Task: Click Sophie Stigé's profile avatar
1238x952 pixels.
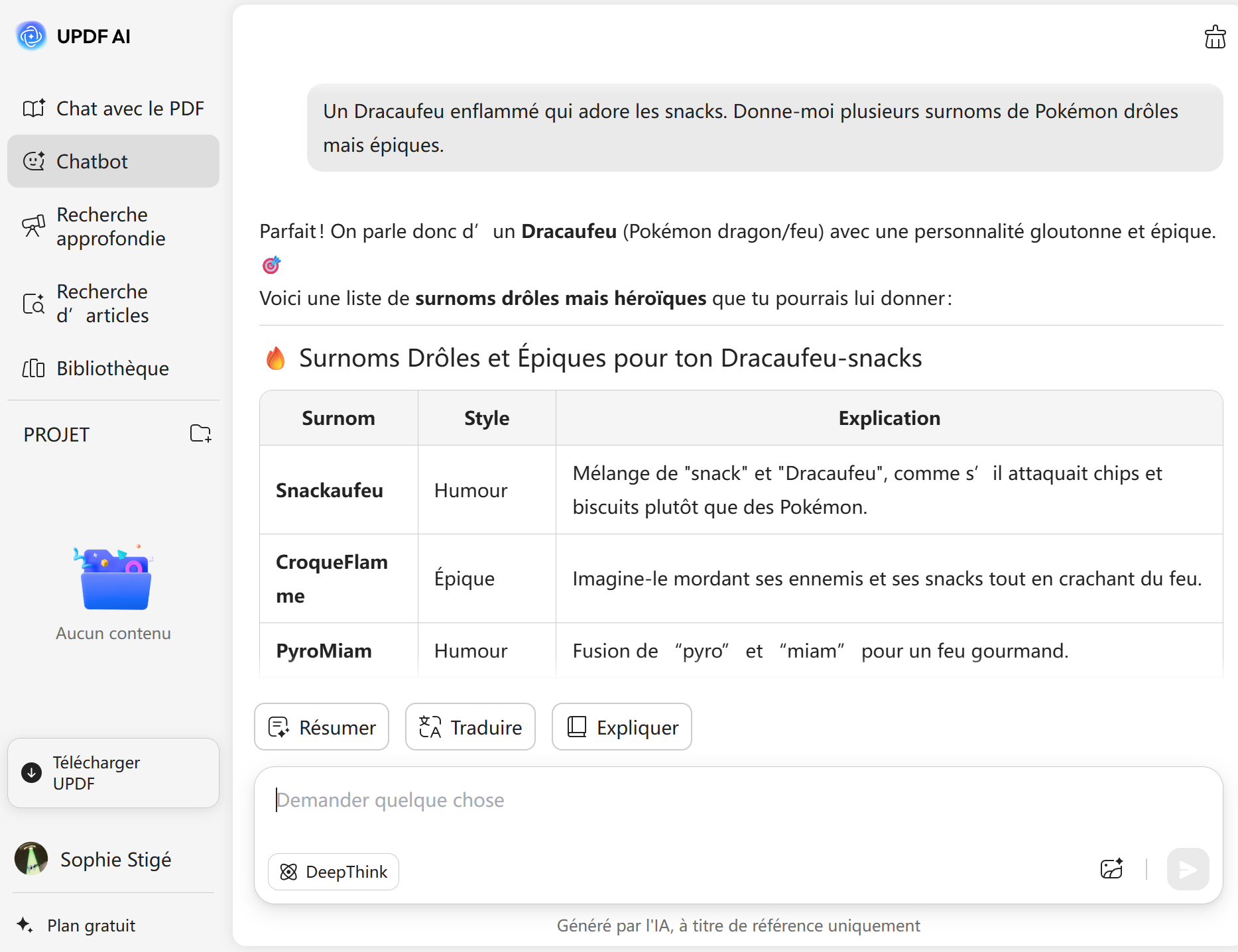Action: click(x=31, y=859)
